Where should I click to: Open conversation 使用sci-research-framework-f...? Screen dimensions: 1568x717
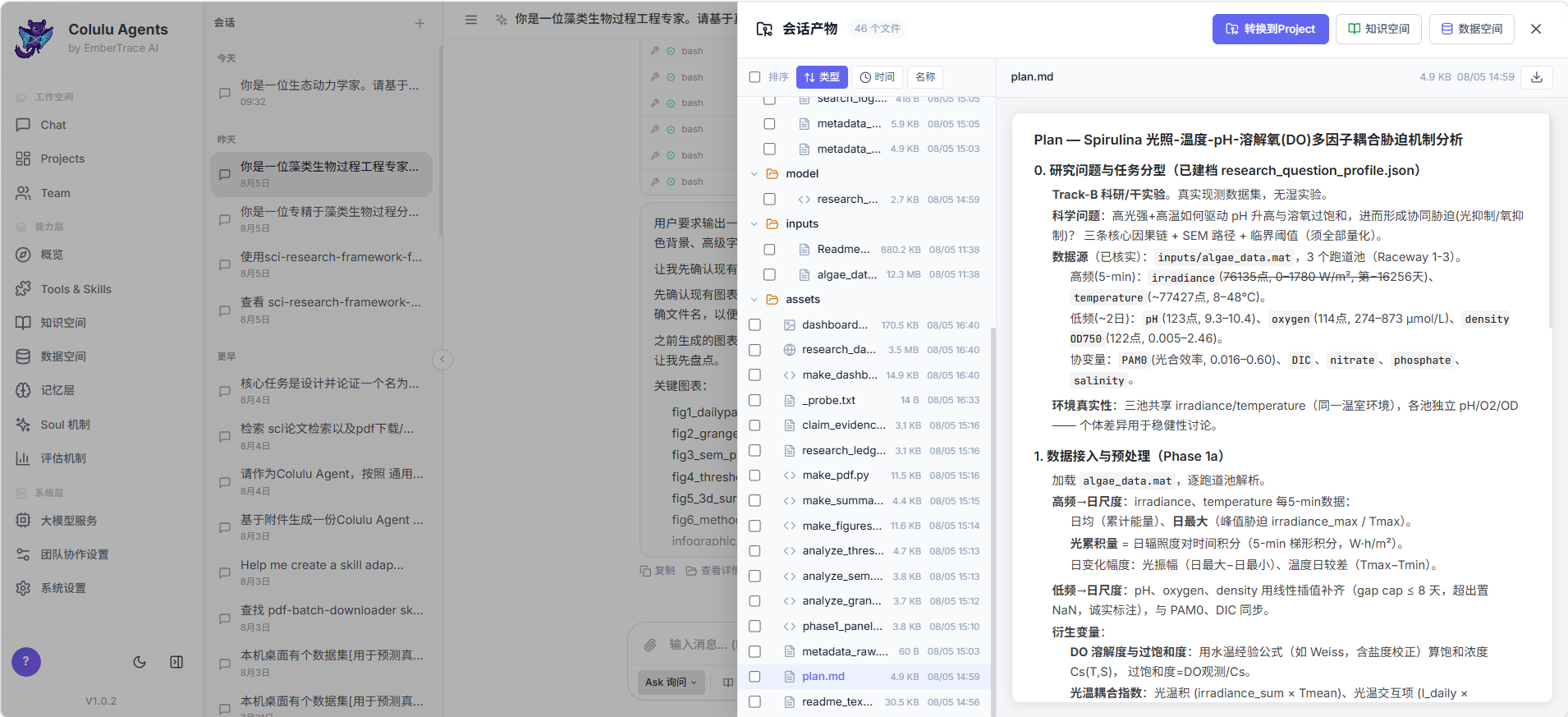322,264
